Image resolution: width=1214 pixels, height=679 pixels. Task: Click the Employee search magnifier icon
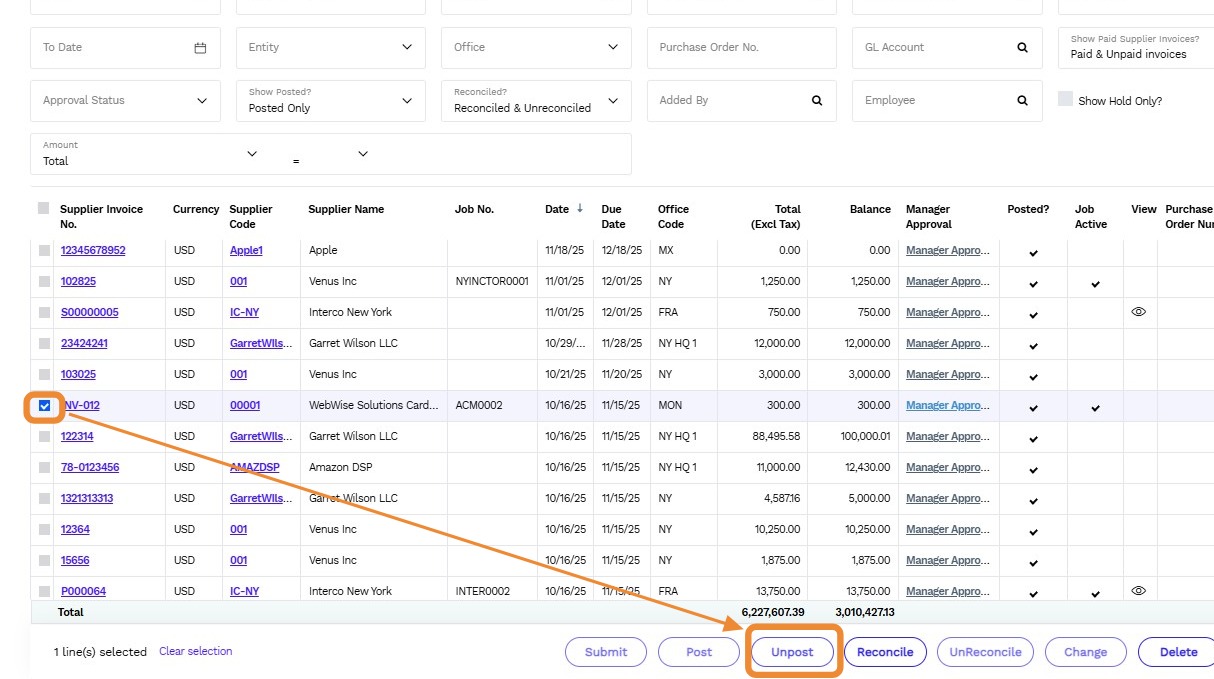[1022, 101]
